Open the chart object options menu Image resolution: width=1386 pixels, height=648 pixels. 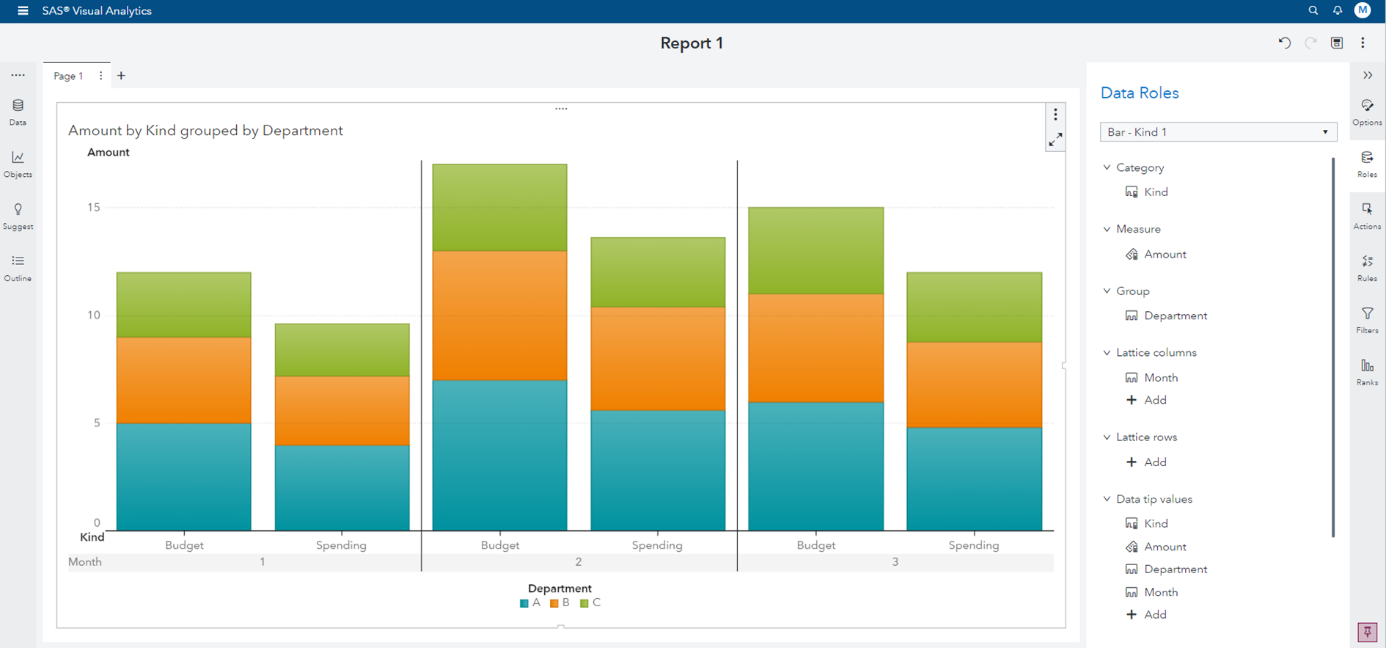(x=1055, y=114)
